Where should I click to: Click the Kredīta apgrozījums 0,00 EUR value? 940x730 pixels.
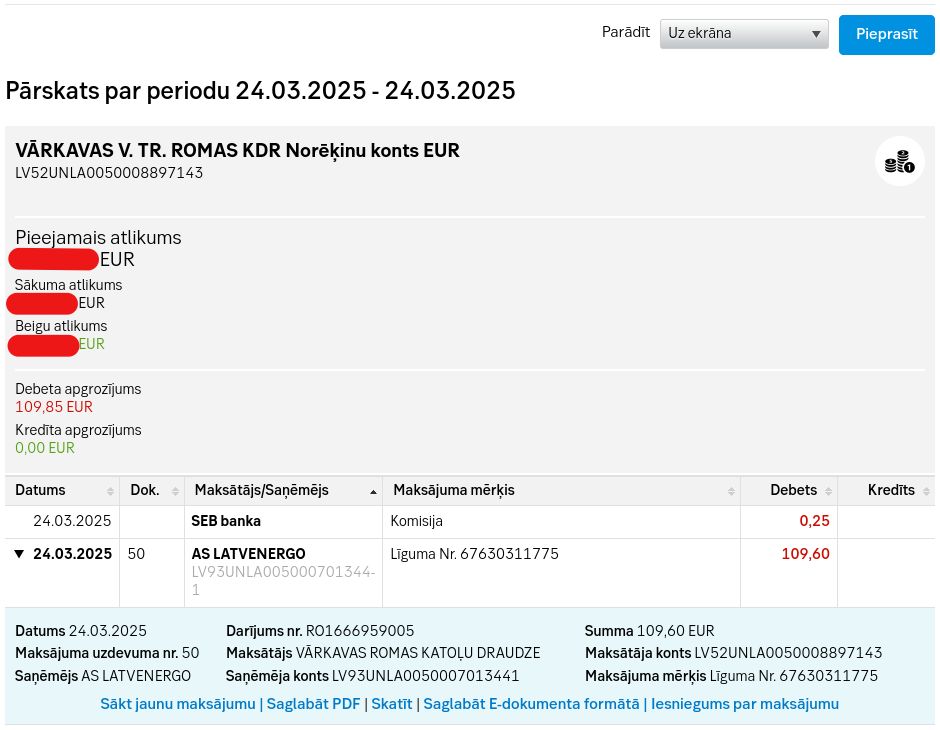pos(45,448)
